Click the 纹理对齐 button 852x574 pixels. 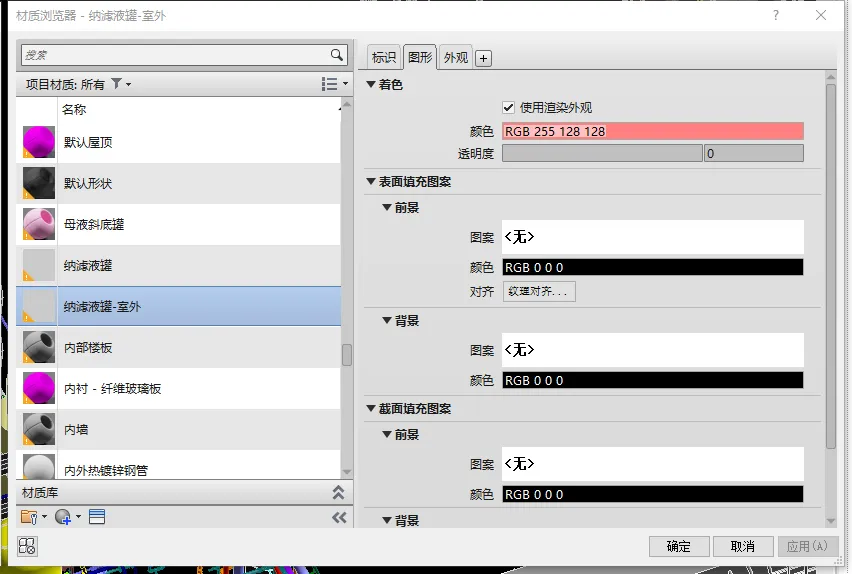[x=538, y=292]
